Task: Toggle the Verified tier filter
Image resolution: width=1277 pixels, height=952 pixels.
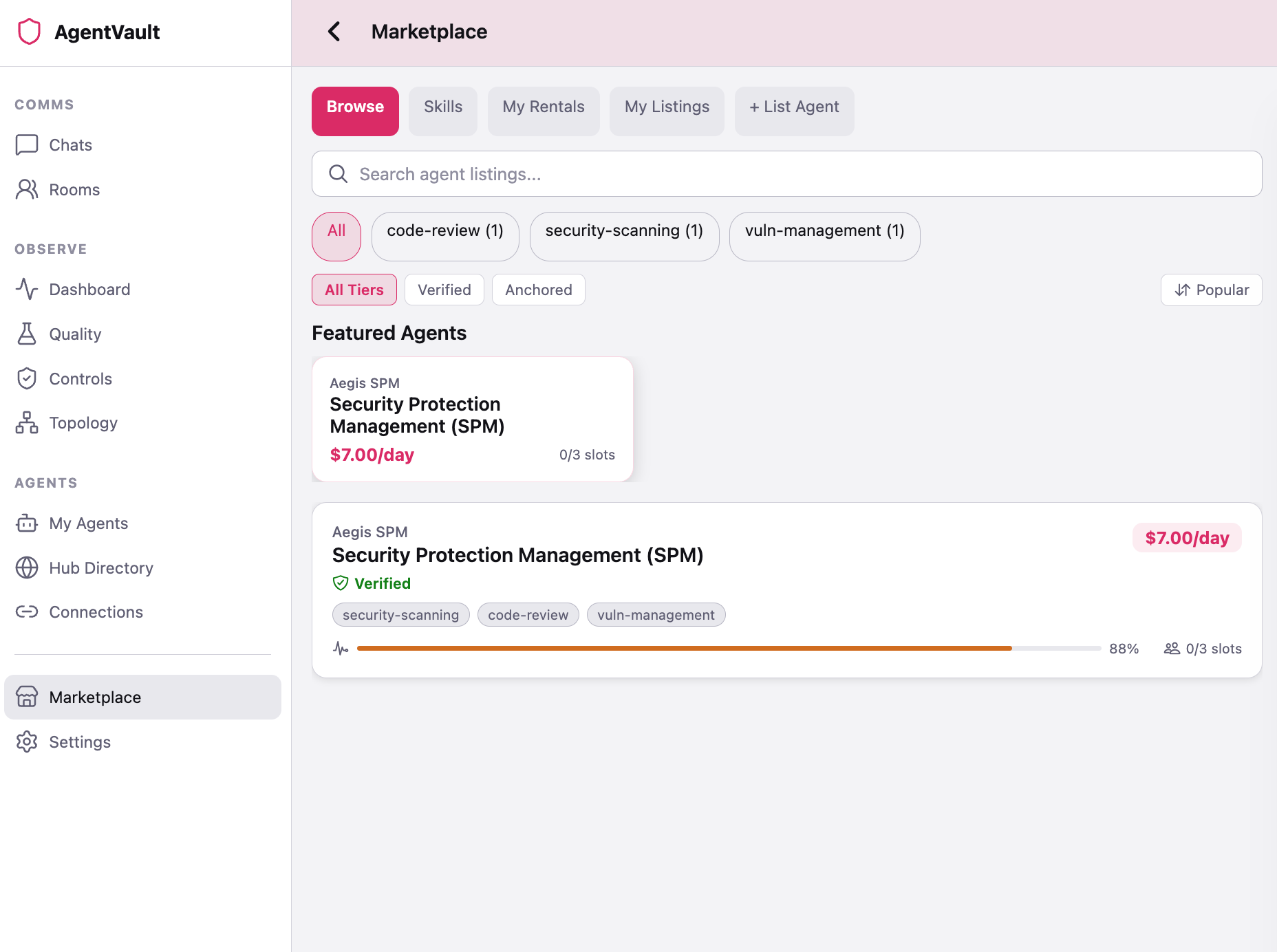Action: (444, 290)
